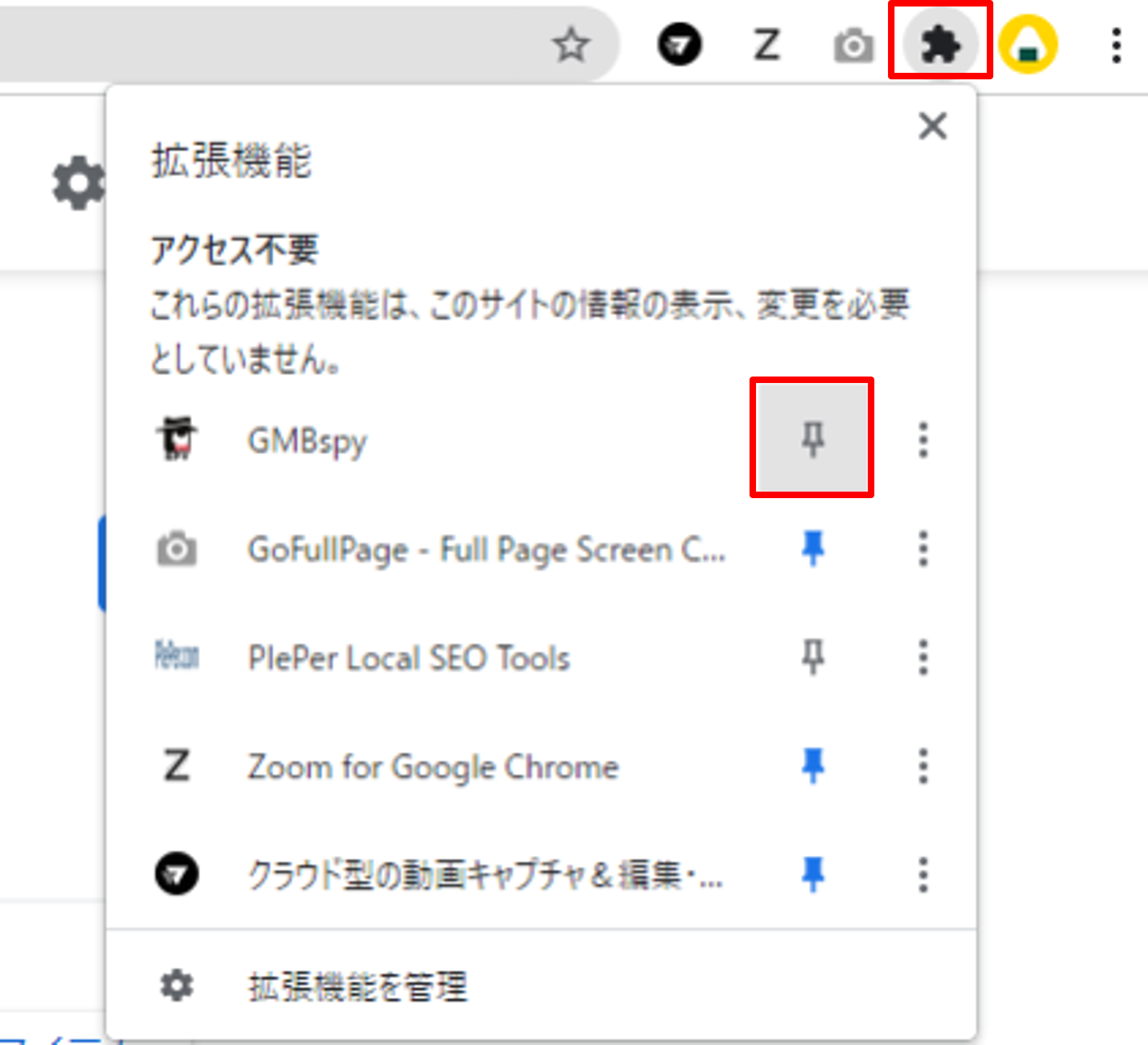Click the page settings gear on the left
1148x1045 pixels.
(x=78, y=183)
